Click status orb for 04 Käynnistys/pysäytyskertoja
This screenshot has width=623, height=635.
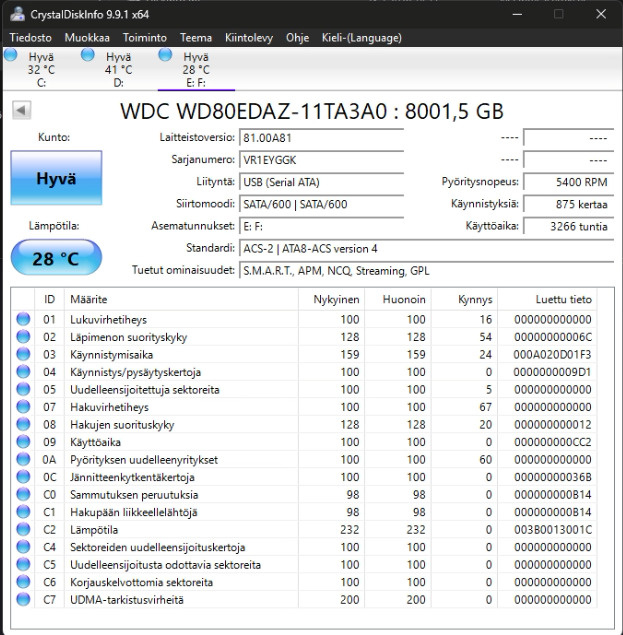[x=23, y=372]
